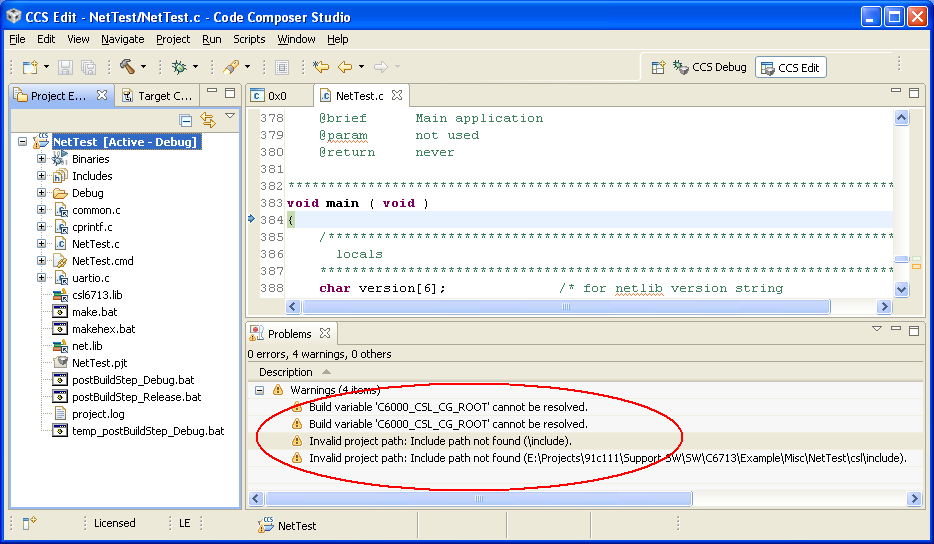
Task: Switch to the Target Configurations tab
Action: tap(157, 95)
